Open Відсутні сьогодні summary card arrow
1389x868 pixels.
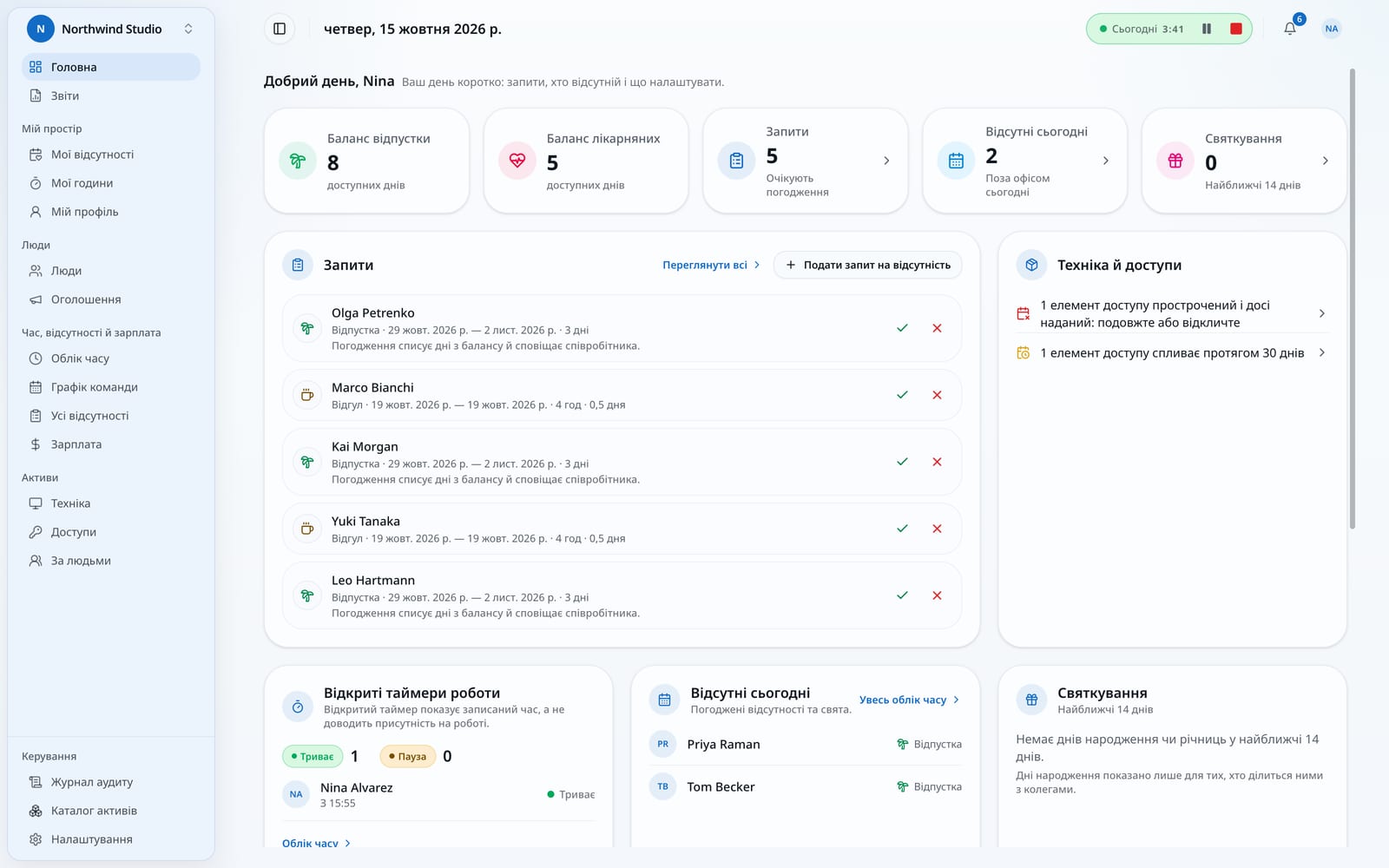(1105, 161)
